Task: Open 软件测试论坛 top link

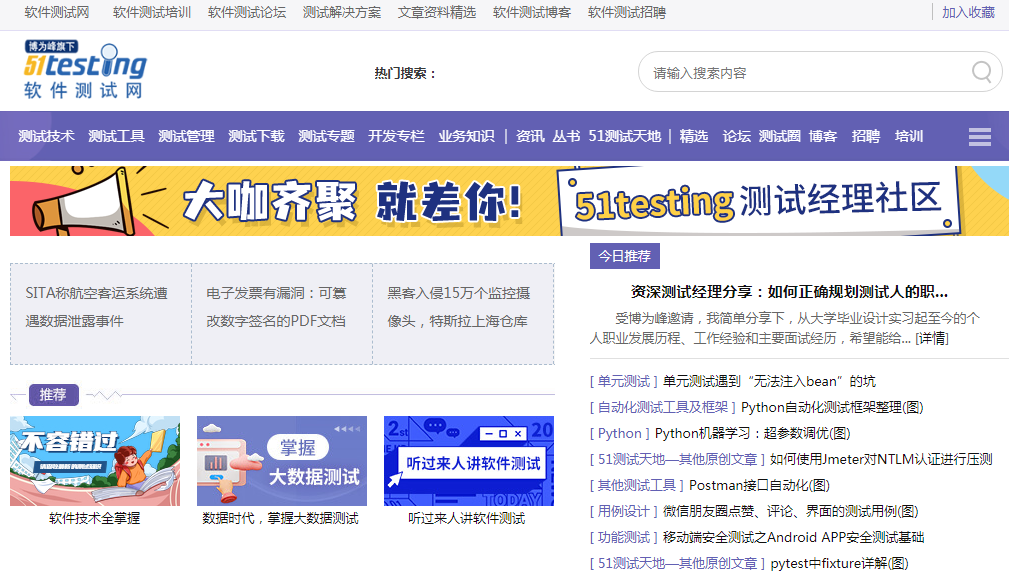Action: [247, 12]
